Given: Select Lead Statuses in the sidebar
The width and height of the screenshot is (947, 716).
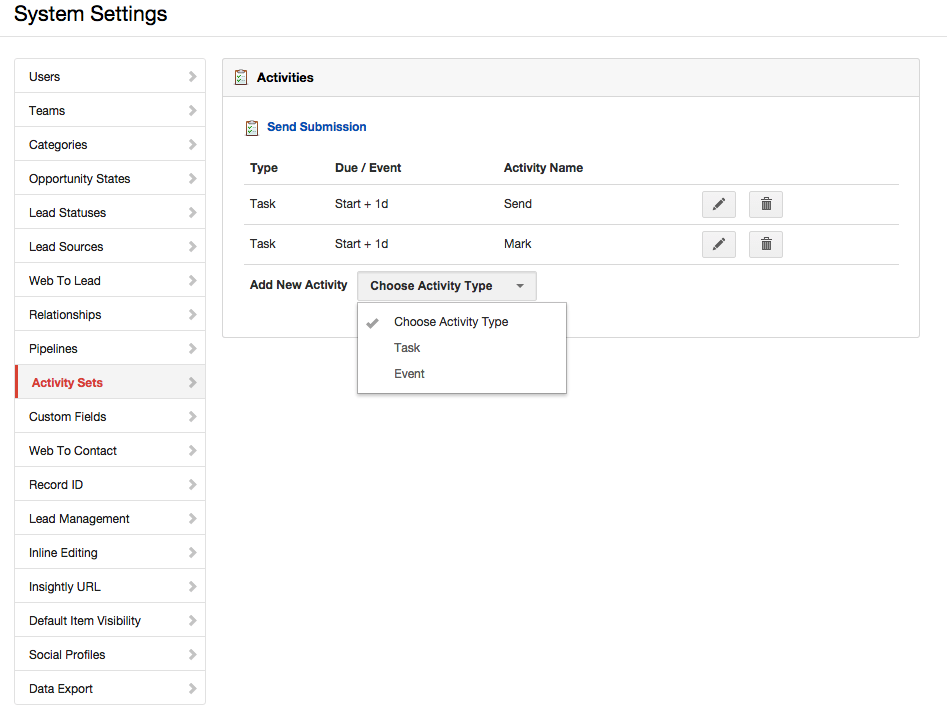Looking at the screenshot, I should (67, 213).
